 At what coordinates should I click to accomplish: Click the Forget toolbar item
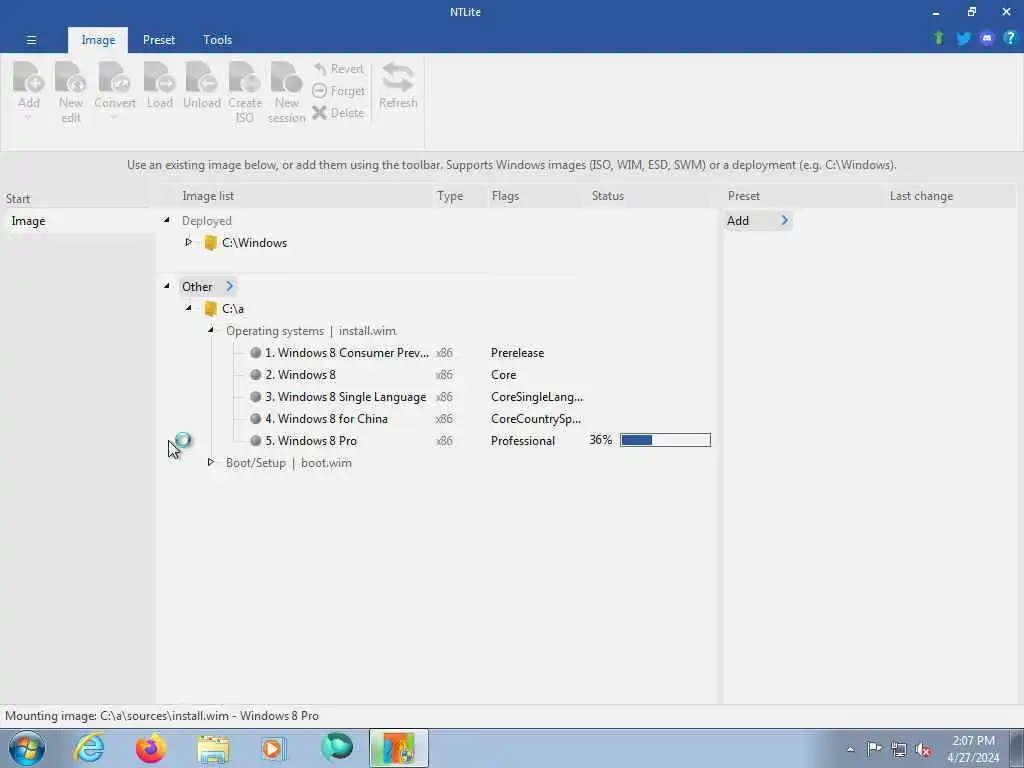(339, 91)
